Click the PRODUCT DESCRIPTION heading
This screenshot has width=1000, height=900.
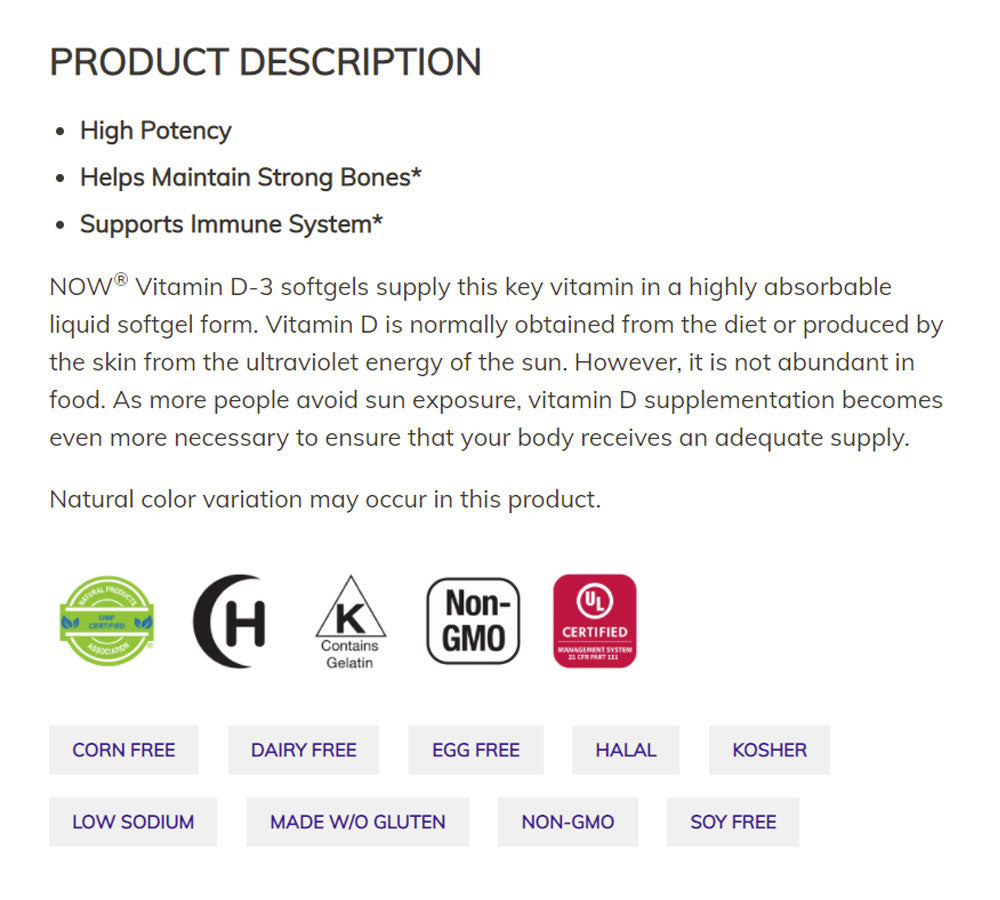265,62
